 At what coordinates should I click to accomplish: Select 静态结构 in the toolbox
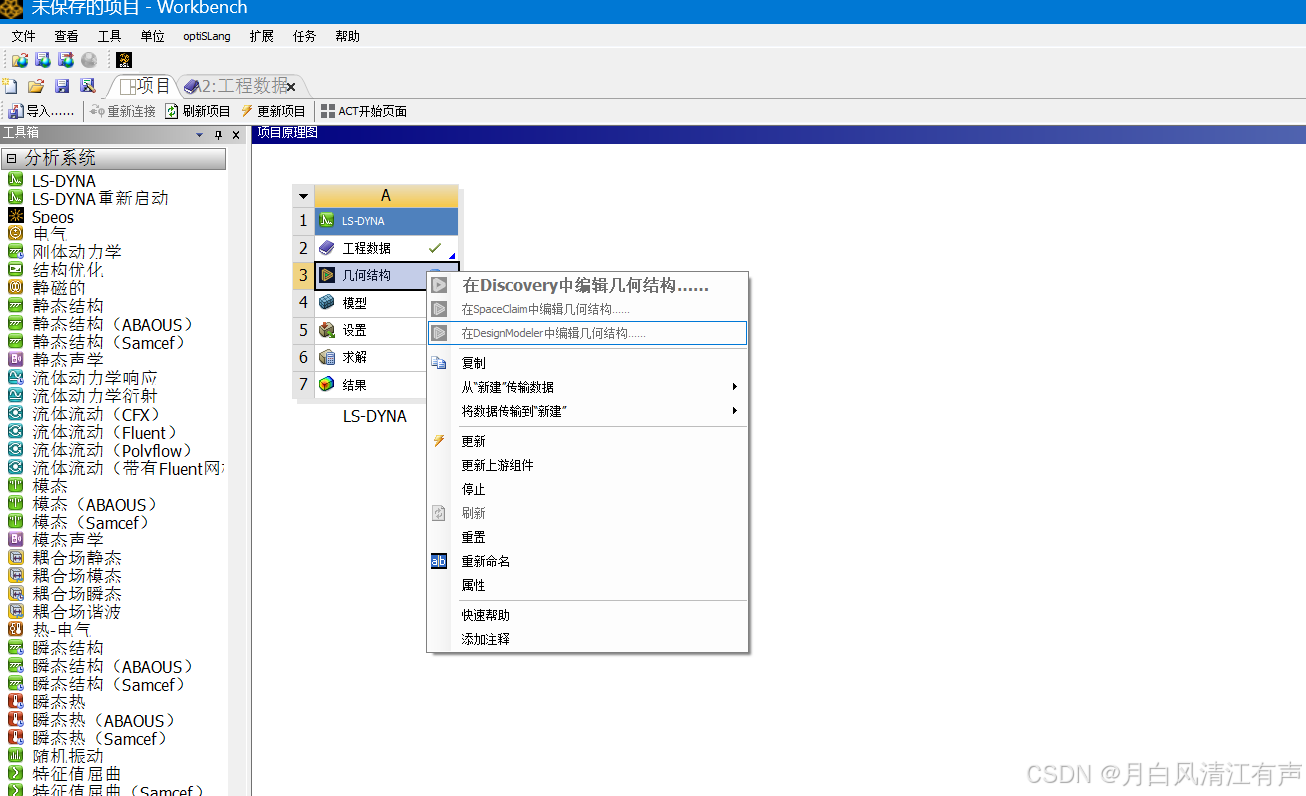[68, 306]
